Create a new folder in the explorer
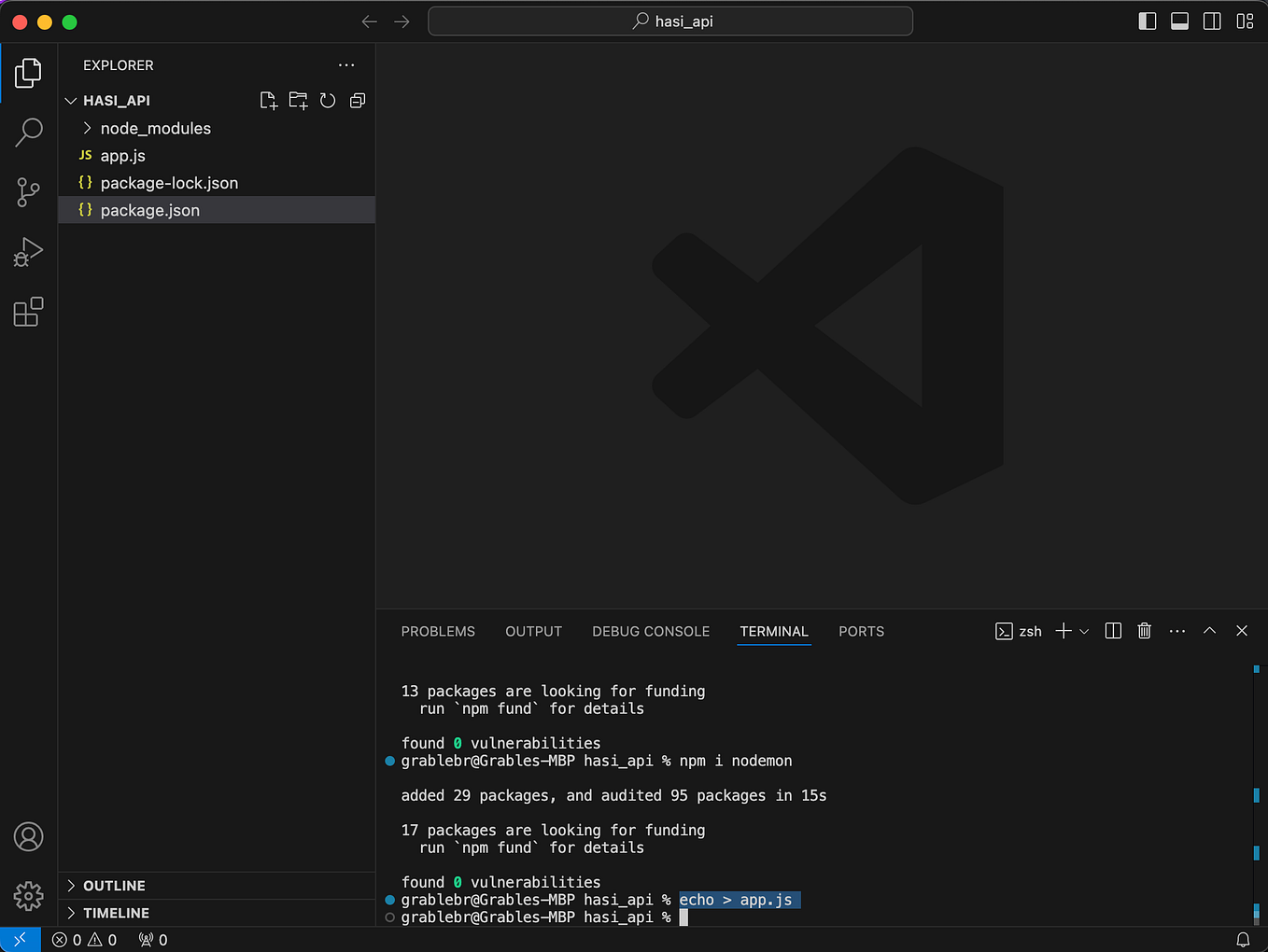This screenshot has height=952, width=1268. [x=298, y=100]
